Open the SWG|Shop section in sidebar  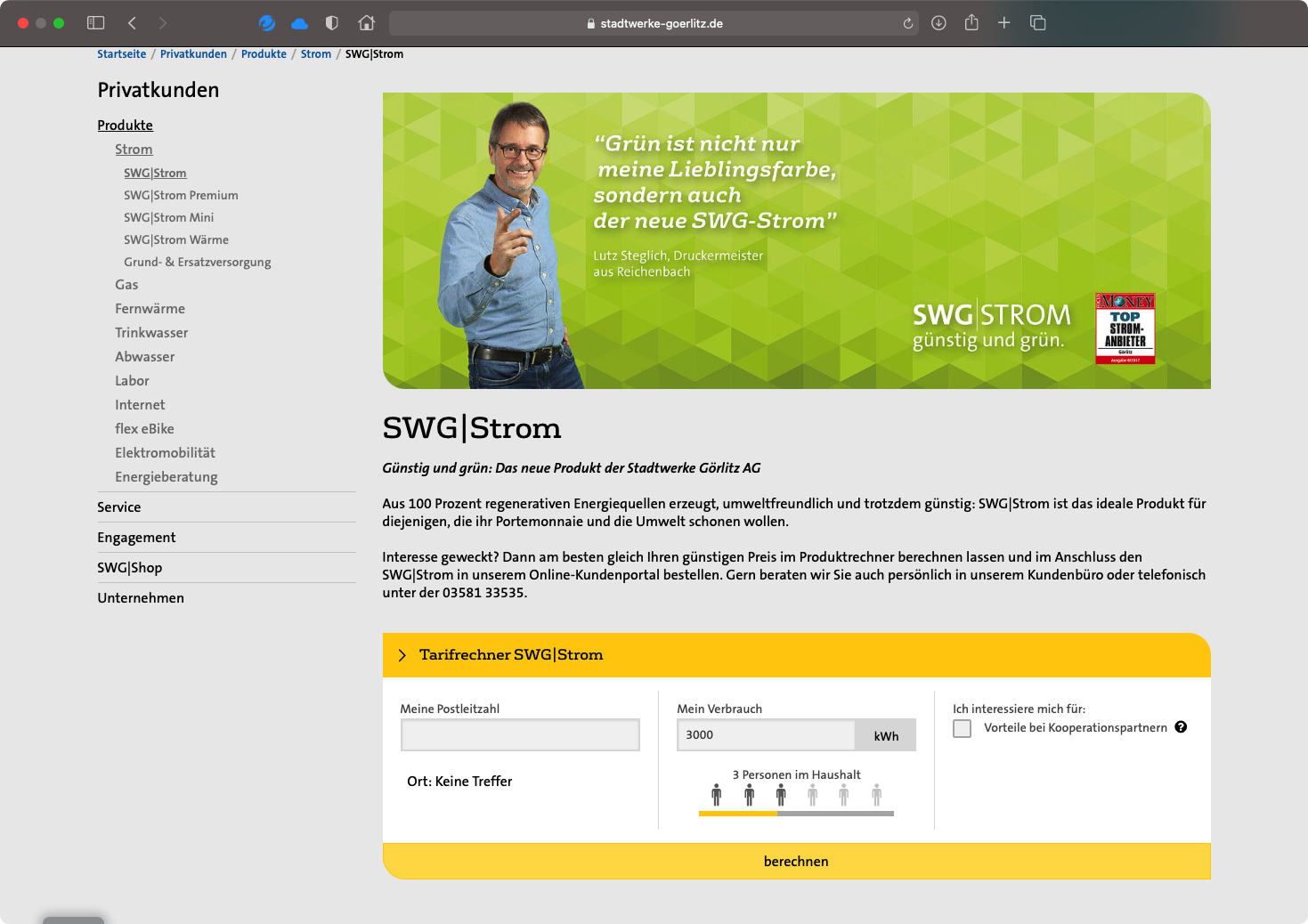coord(130,568)
